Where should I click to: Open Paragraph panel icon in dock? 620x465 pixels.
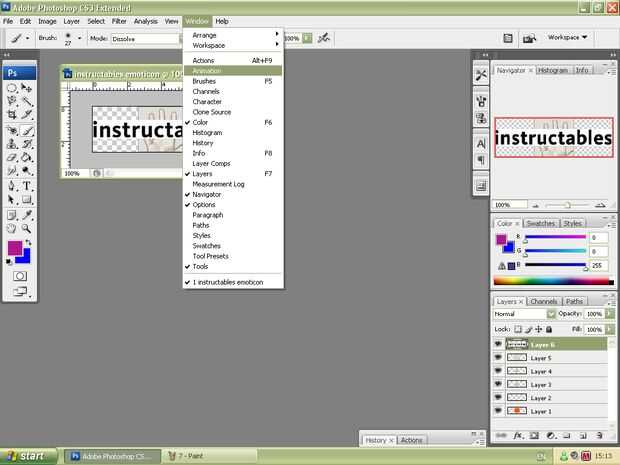pos(481,160)
